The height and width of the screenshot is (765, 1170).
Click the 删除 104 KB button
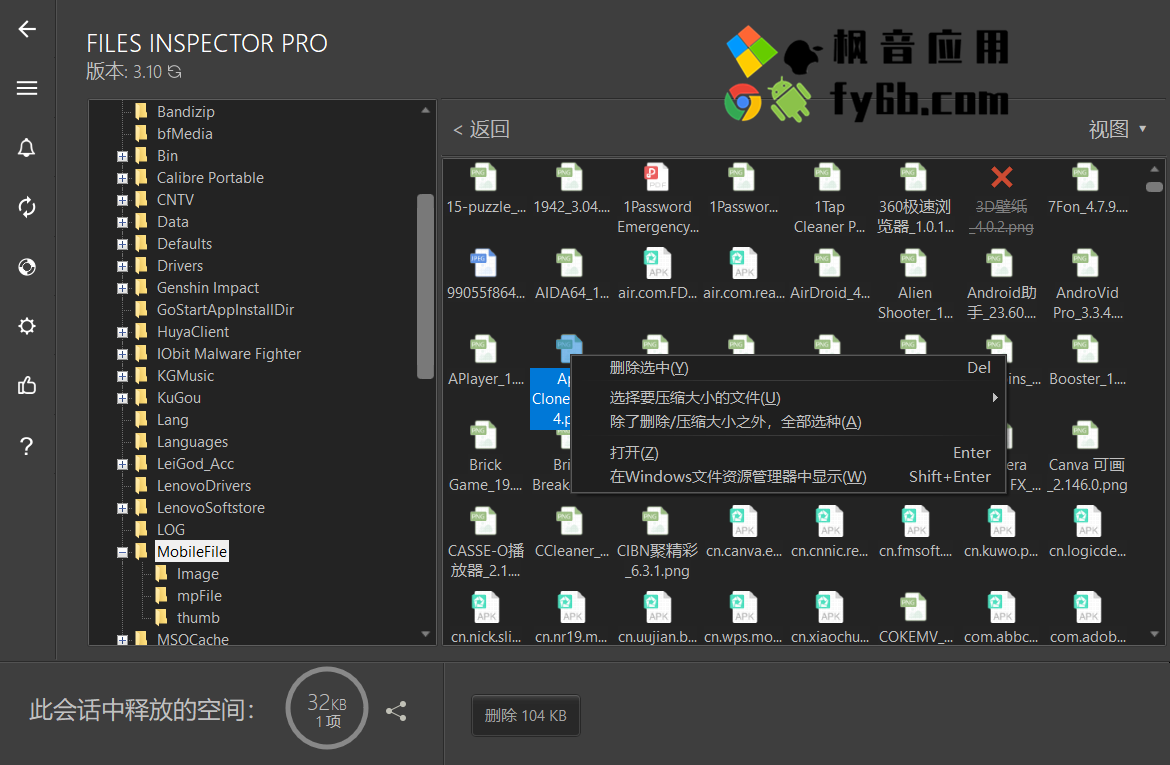coord(525,716)
